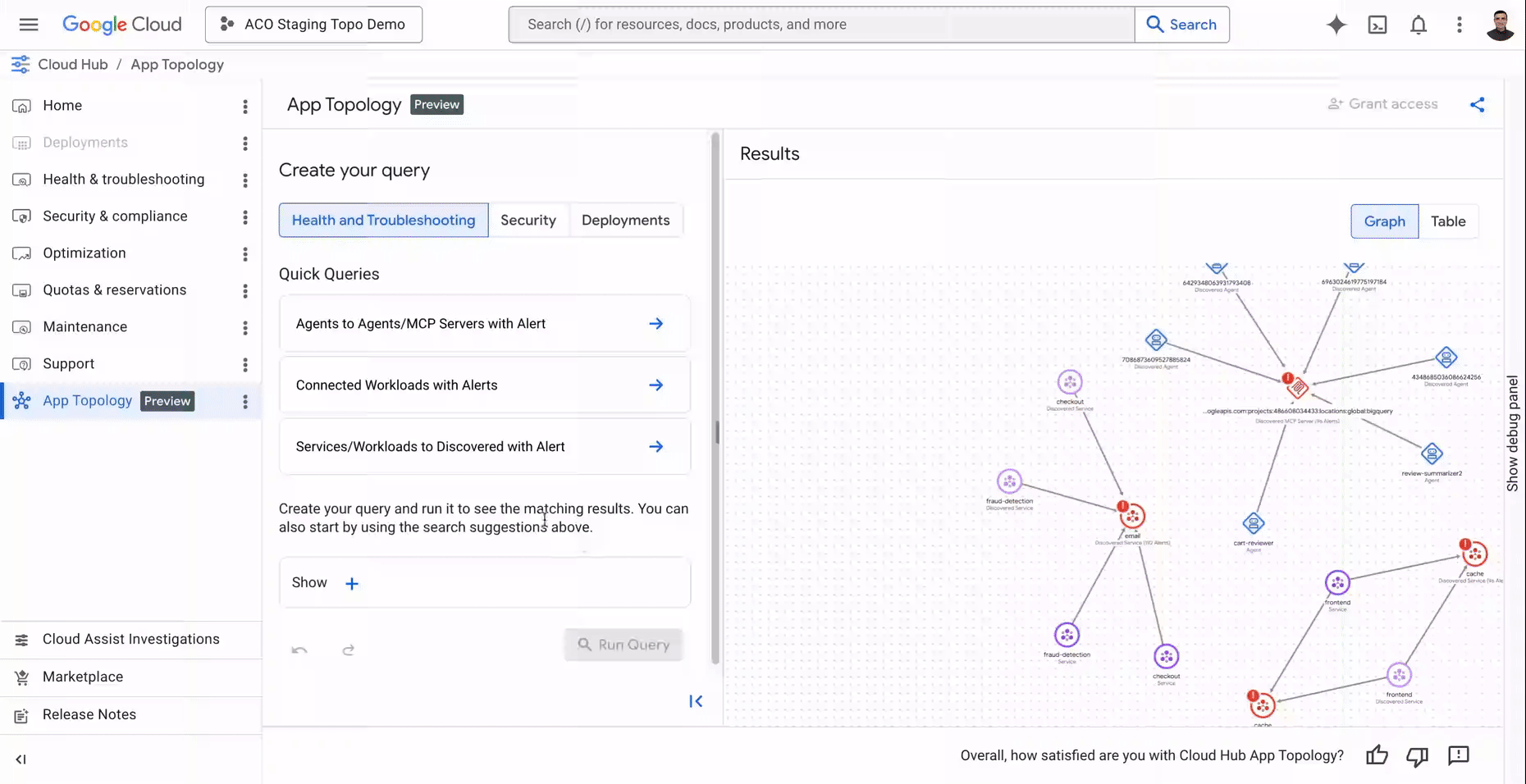The width and height of the screenshot is (1526, 784).
Task: Open Cloud Assist Investigations
Action: click(130, 640)
